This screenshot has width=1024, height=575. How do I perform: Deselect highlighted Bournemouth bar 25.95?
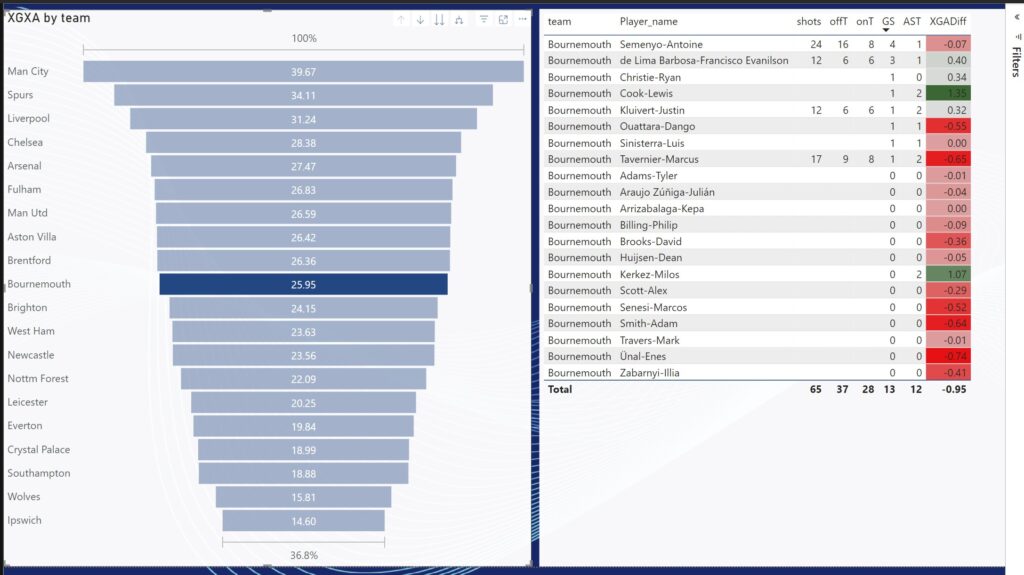click(303, 284)
